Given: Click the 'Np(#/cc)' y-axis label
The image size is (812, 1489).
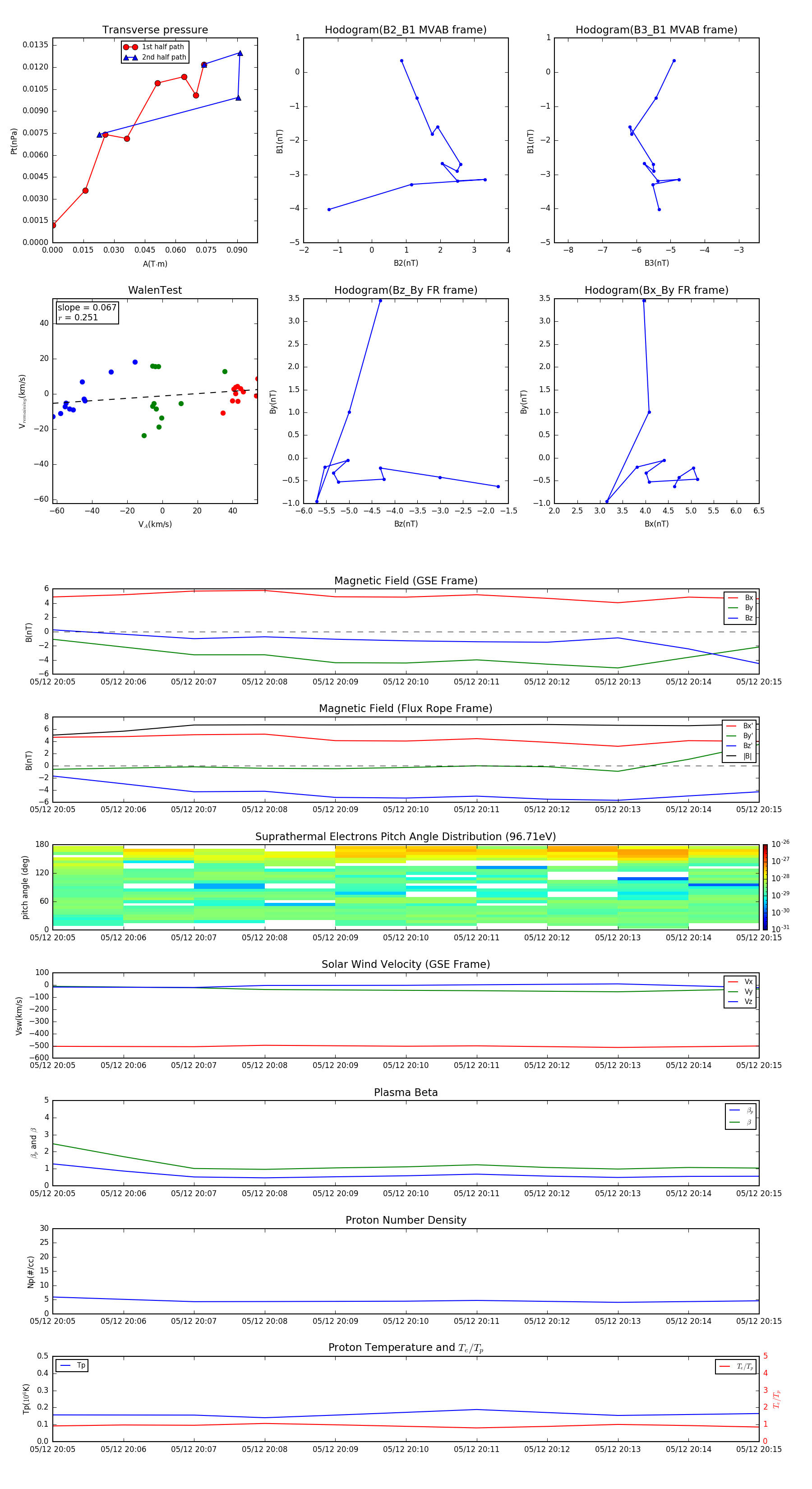Looking at the screenshot, I should (x=31, y=1271).
